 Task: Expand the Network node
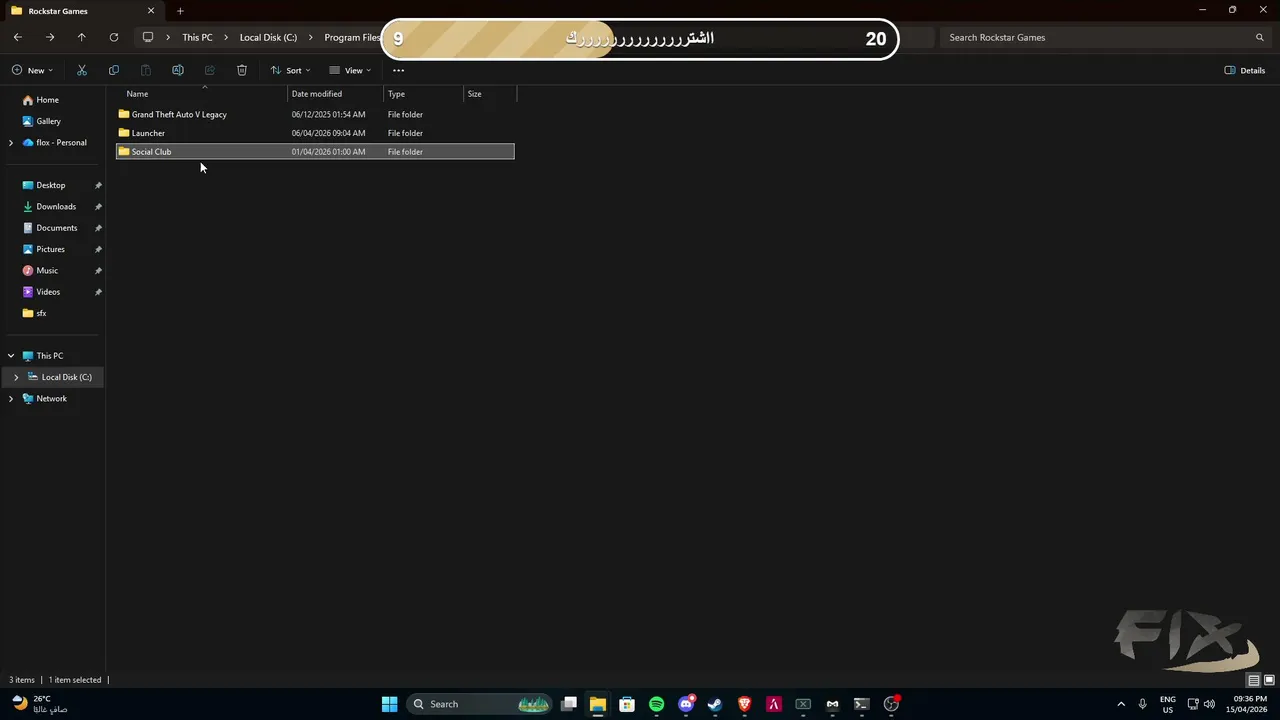point(11,399)
